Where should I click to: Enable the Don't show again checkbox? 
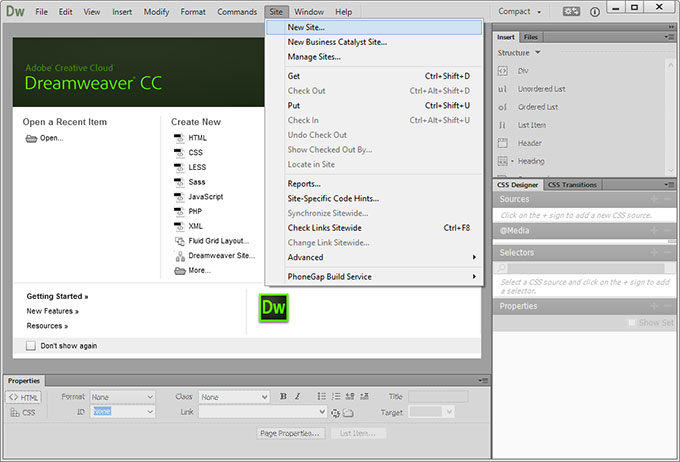[x=30, y=346]
